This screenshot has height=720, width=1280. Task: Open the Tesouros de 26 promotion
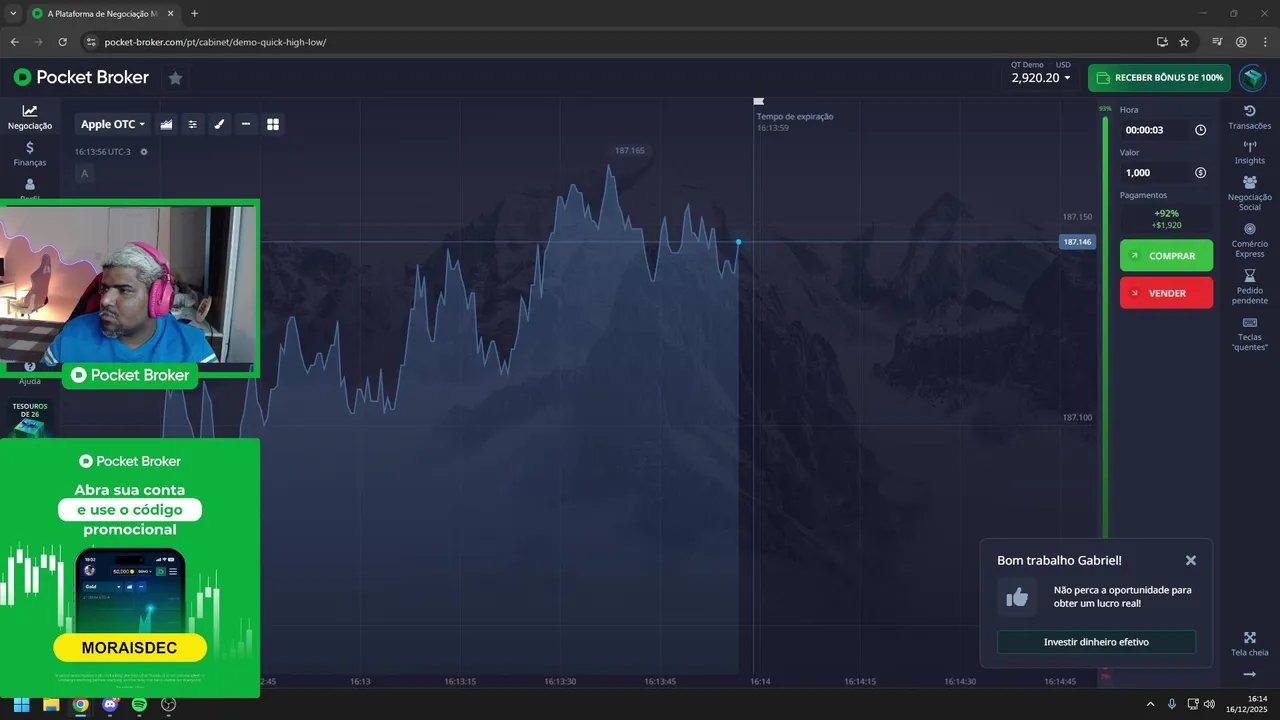30,419
